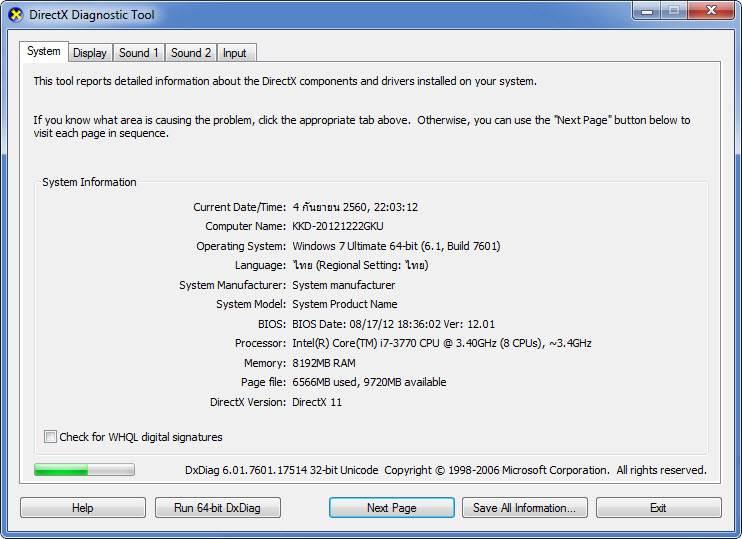This screenshot has height=539, width=742.
Task: Click the Language value with Regional Setting
Action: tap(360, 265)
